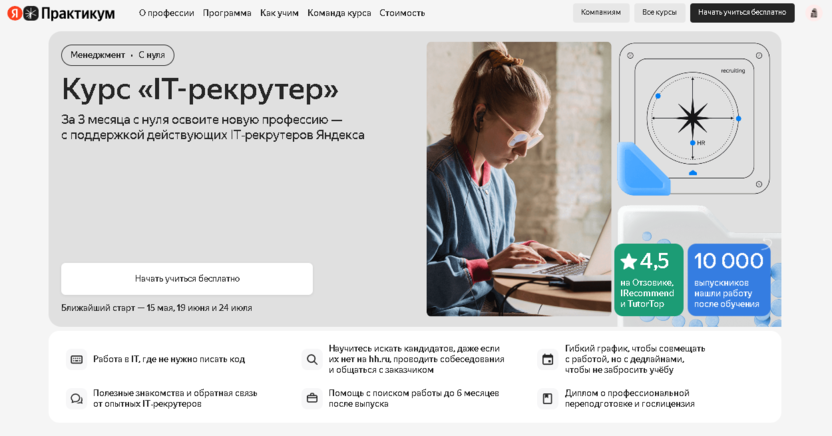
Task: Click the compass illustration labeled recruiting
Action: point(694,119)
